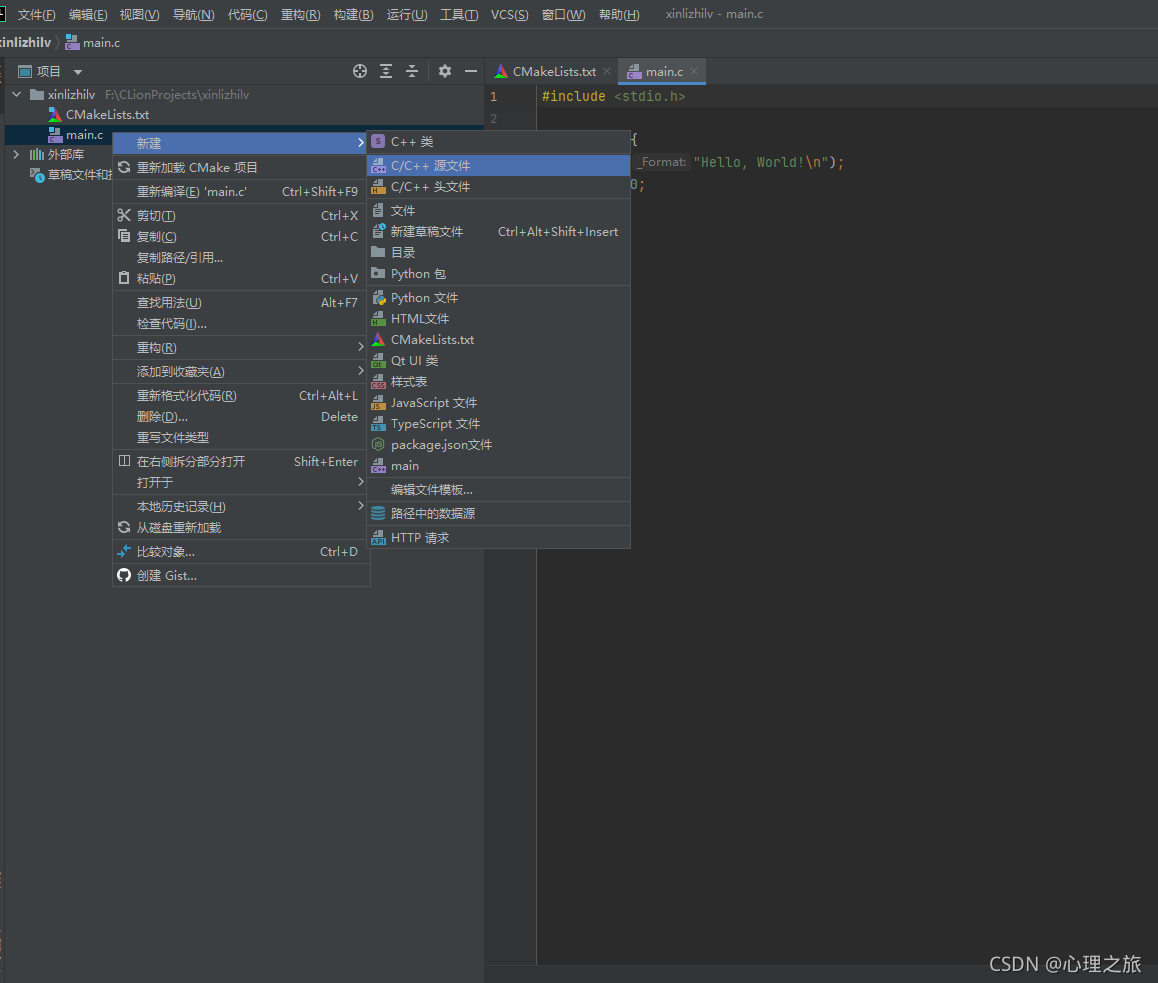The height and width of the screenshot is (983, 1158).
Task: Open the 帮助(H) menu
Action: click(619, 15)
